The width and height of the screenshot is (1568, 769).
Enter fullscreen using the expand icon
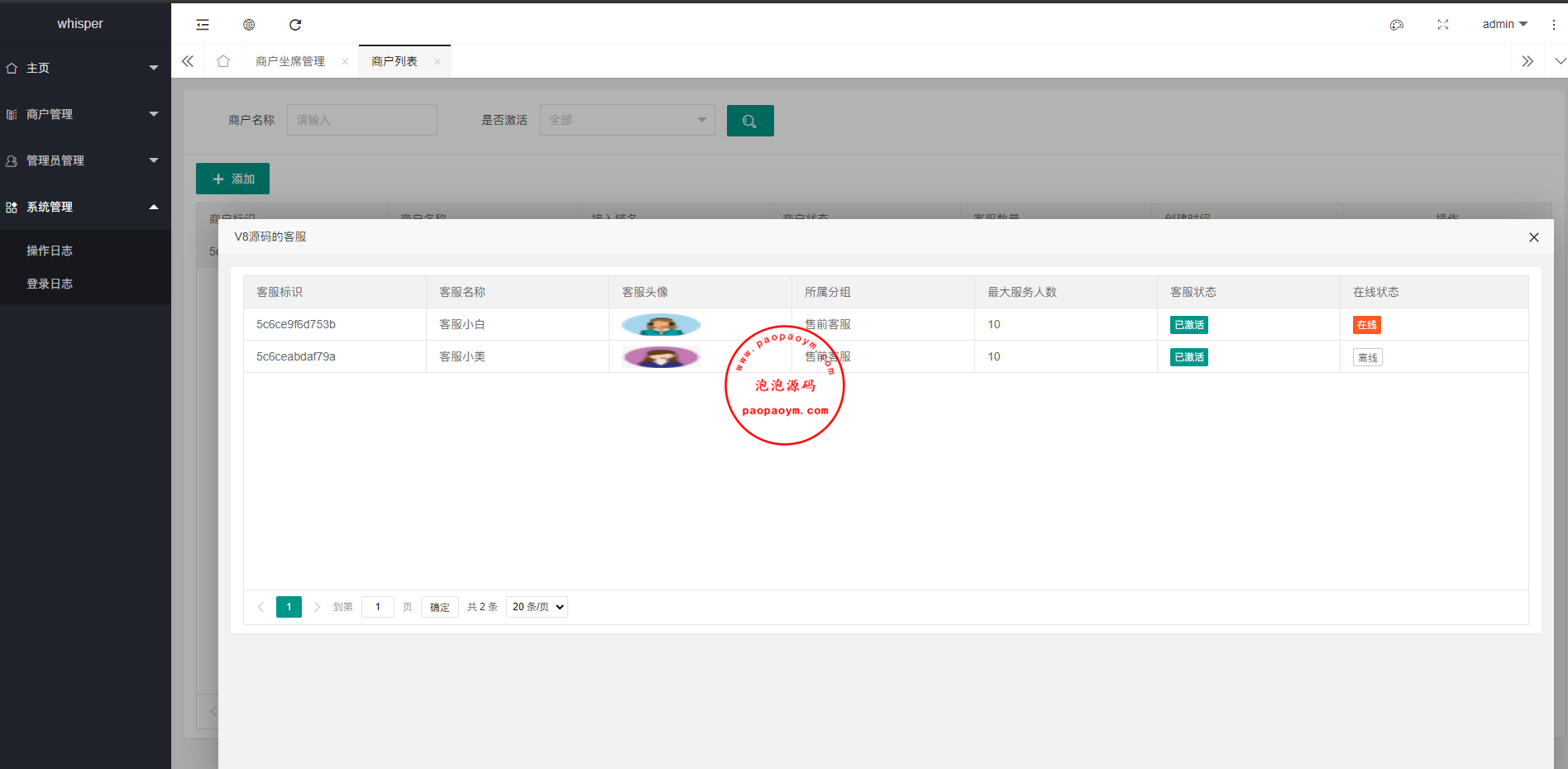[1443, 25]
